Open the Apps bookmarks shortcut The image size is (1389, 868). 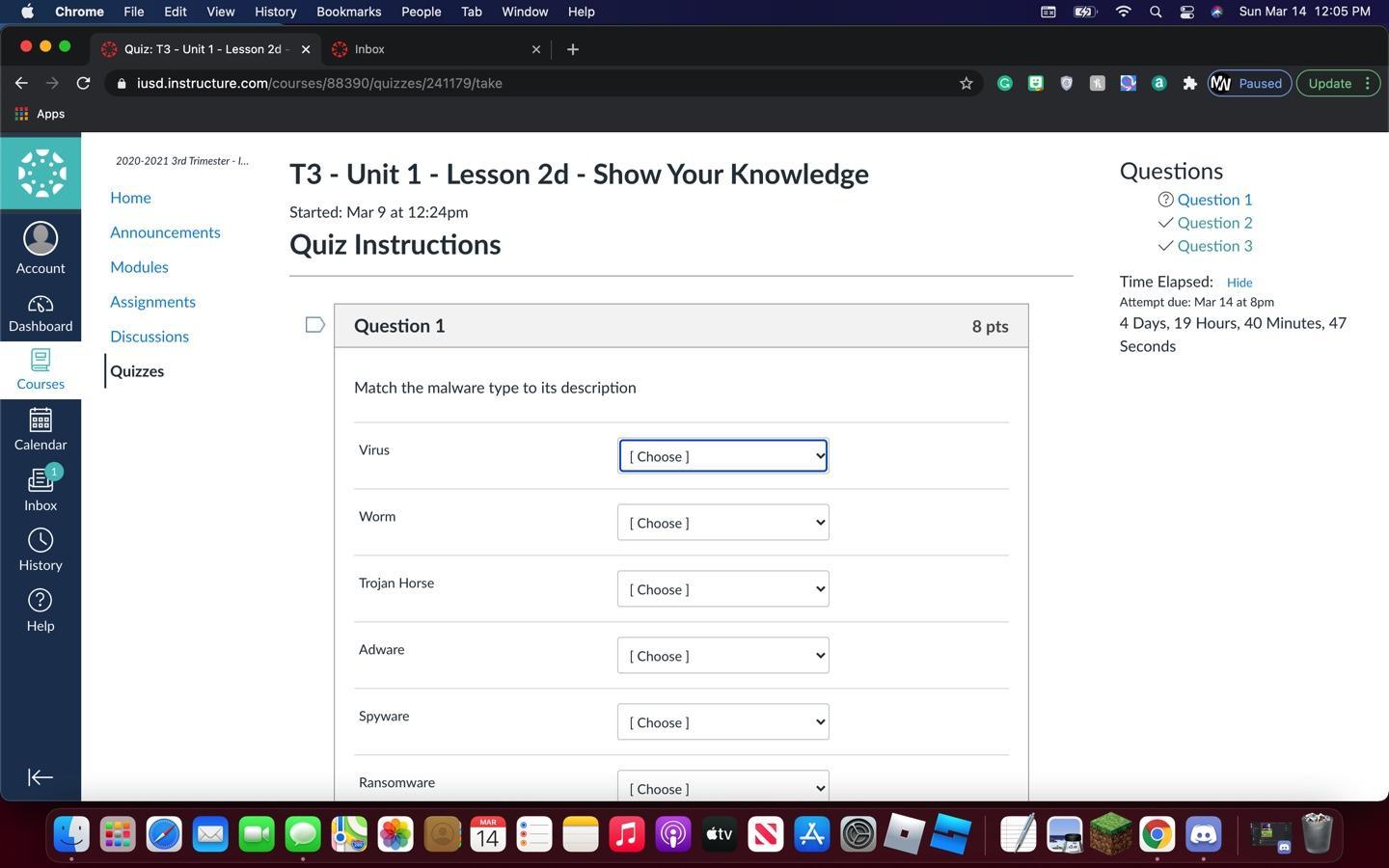pos(40,114)
